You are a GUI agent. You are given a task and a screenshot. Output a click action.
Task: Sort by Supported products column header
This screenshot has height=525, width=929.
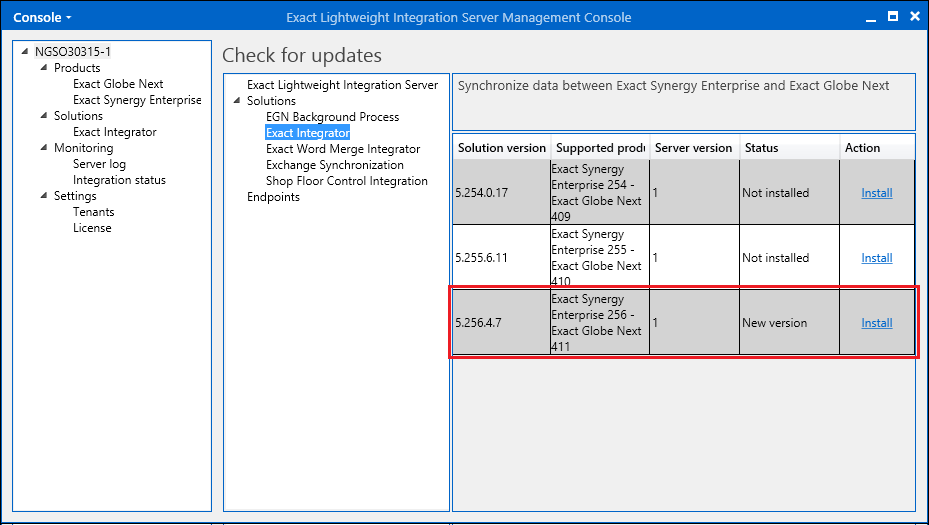(x=600, y=148)
